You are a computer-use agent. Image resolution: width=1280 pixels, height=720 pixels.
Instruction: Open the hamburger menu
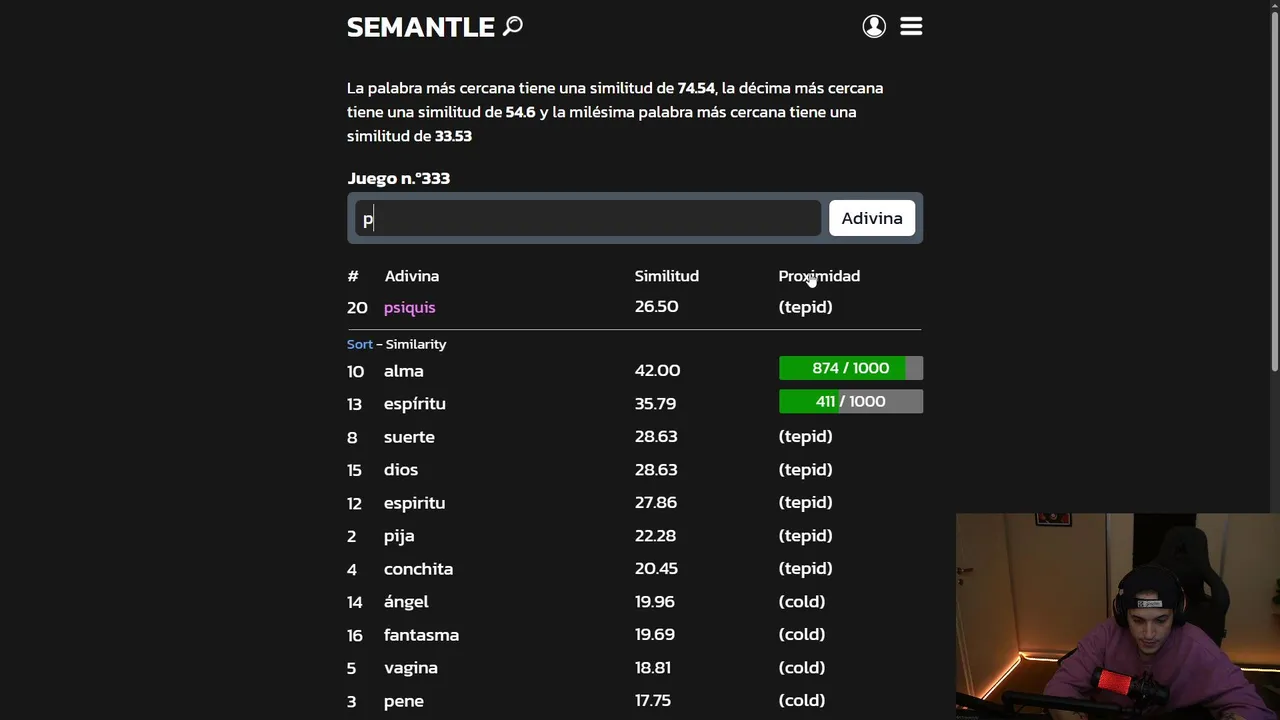click(x=911, y=26)
